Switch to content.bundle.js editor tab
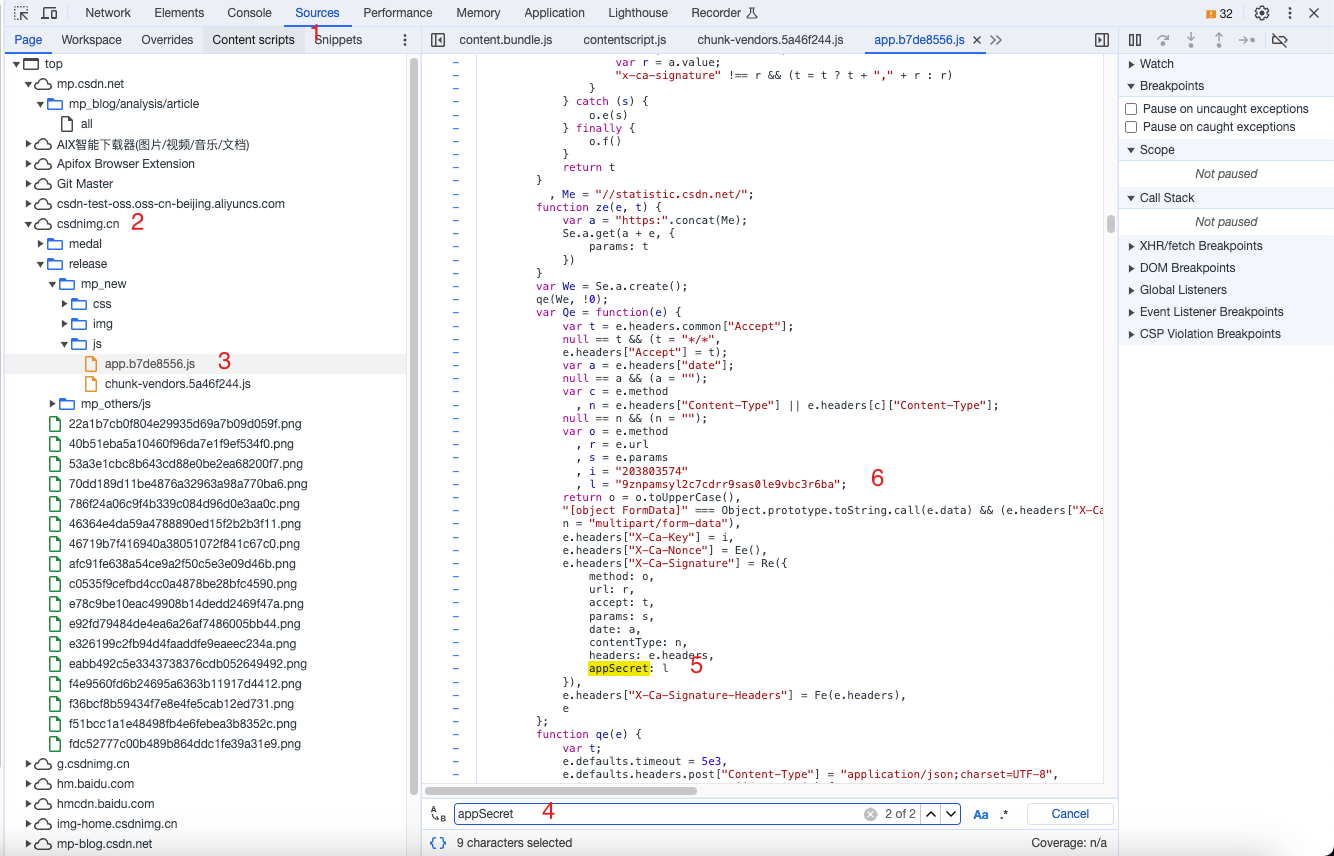1334x856 pixels. 505,40
